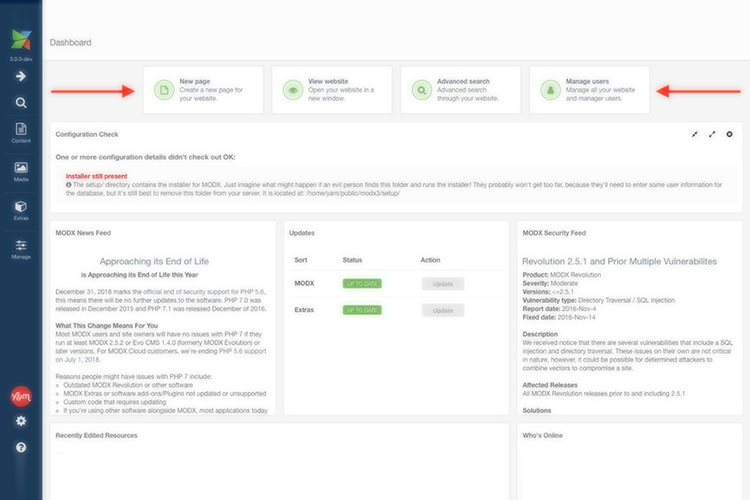
Task: Open search via the sidebar magnifier icon
Action: (20, 103)
